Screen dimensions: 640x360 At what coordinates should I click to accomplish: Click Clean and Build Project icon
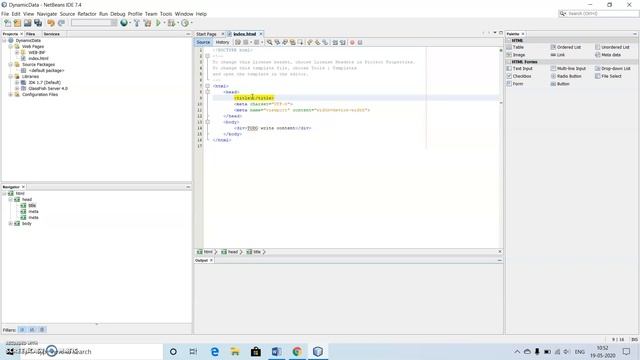147,23
